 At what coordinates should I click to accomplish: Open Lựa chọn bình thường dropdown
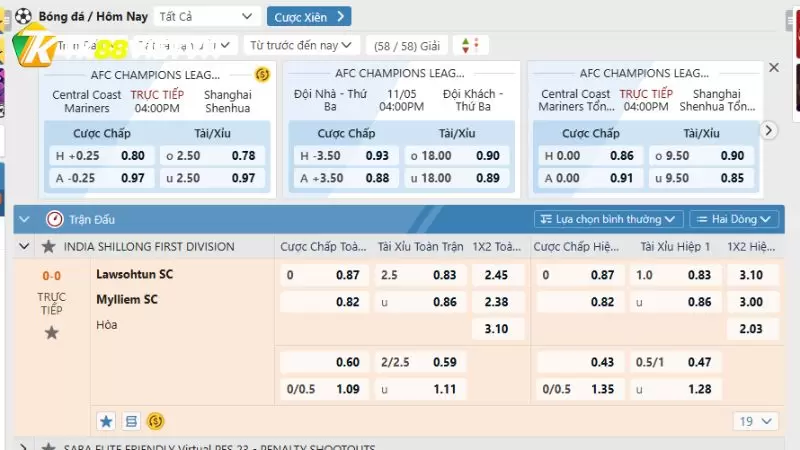(x=607, y=219)
